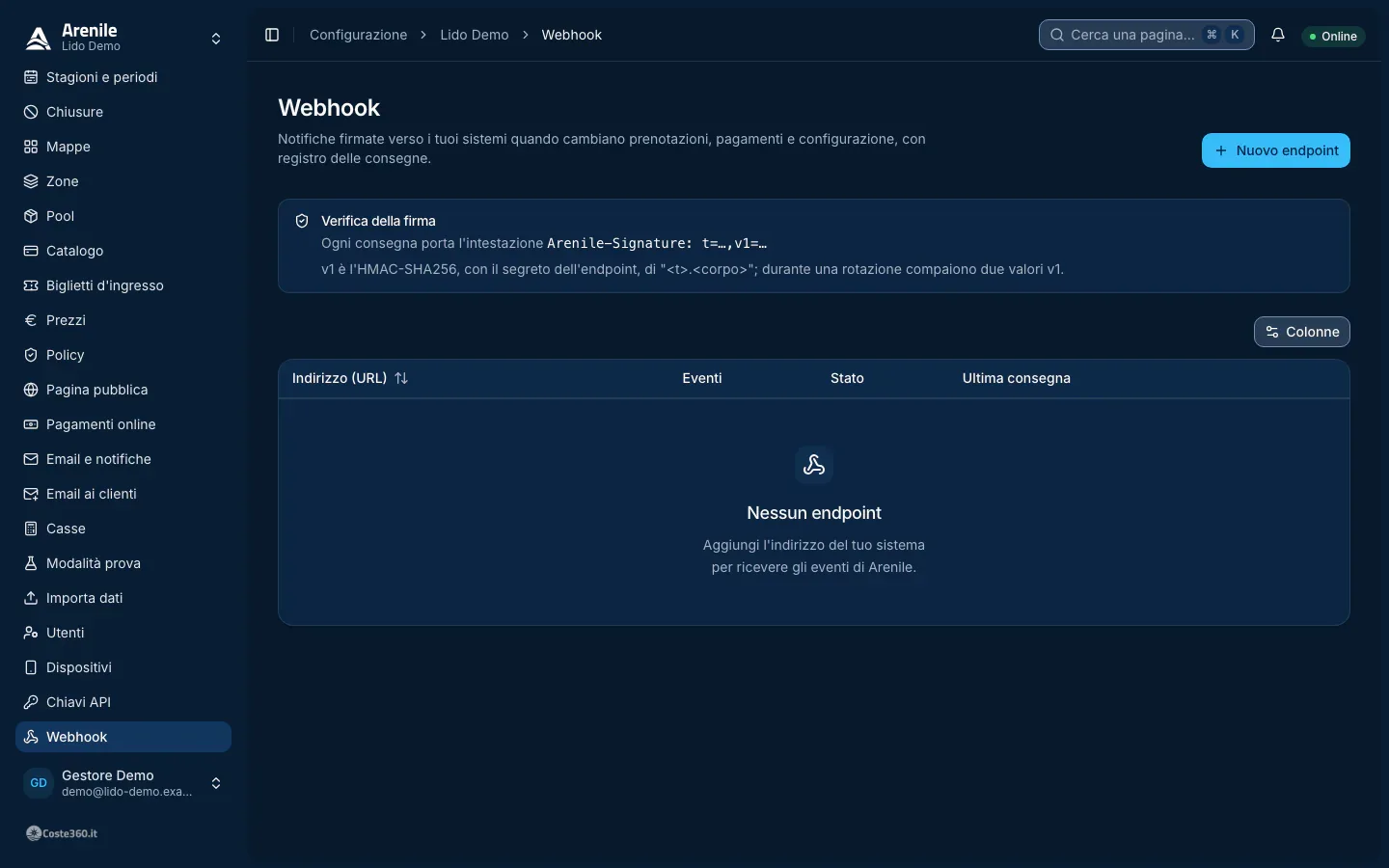Expand the Arenile Lido Demo switcher
The image size is (1389, 868).
(x=123, y=39)
